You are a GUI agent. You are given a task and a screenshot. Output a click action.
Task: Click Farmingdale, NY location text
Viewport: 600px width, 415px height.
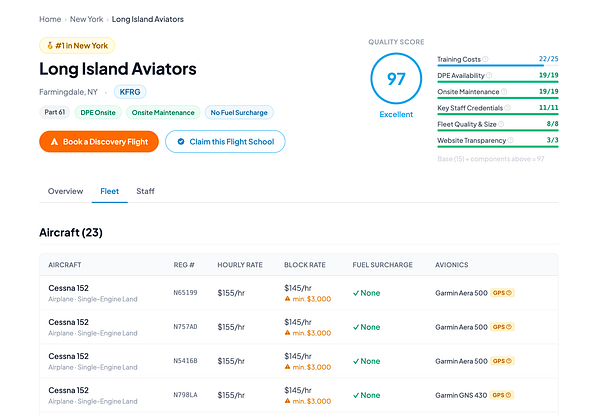pyautogui.click(x=68, y=92)
